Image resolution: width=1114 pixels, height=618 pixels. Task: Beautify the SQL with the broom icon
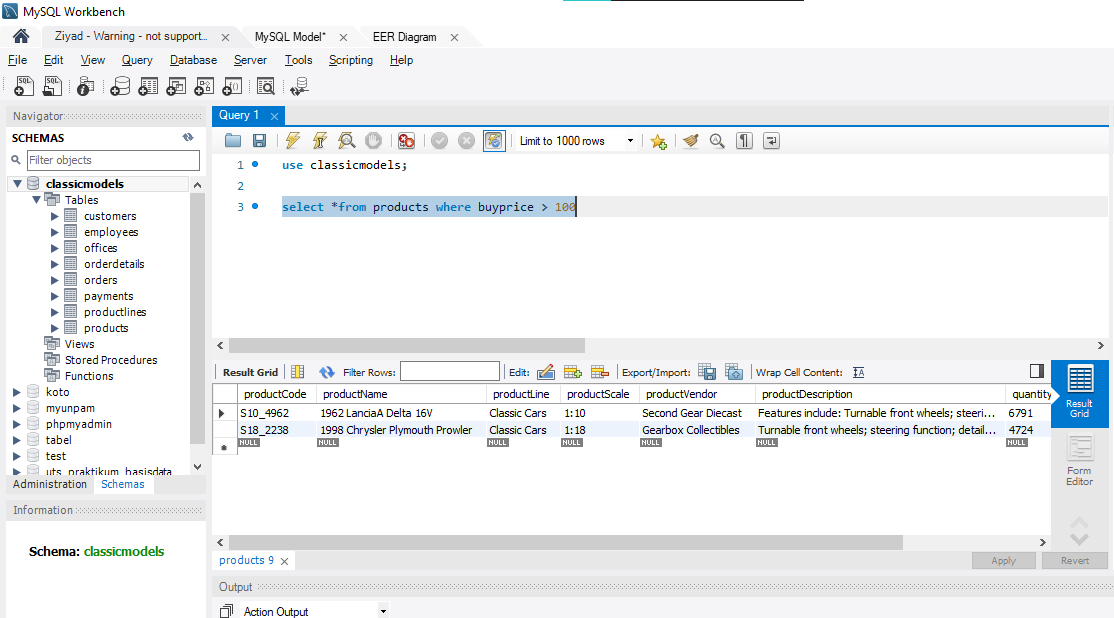691,141
